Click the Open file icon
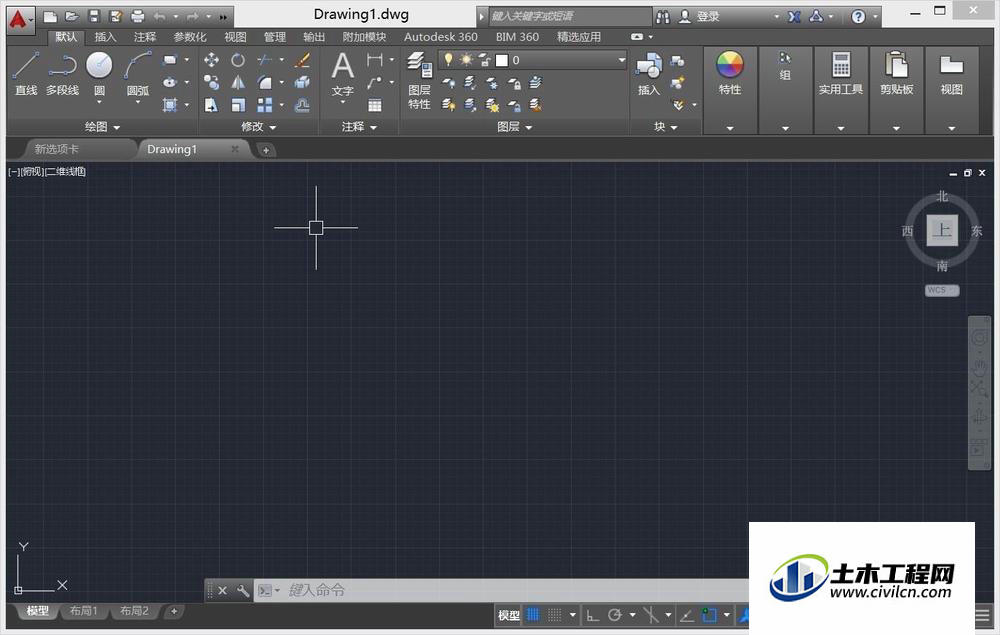The width and height of the screenshot is (1000, 635). [x=72, y=17]
